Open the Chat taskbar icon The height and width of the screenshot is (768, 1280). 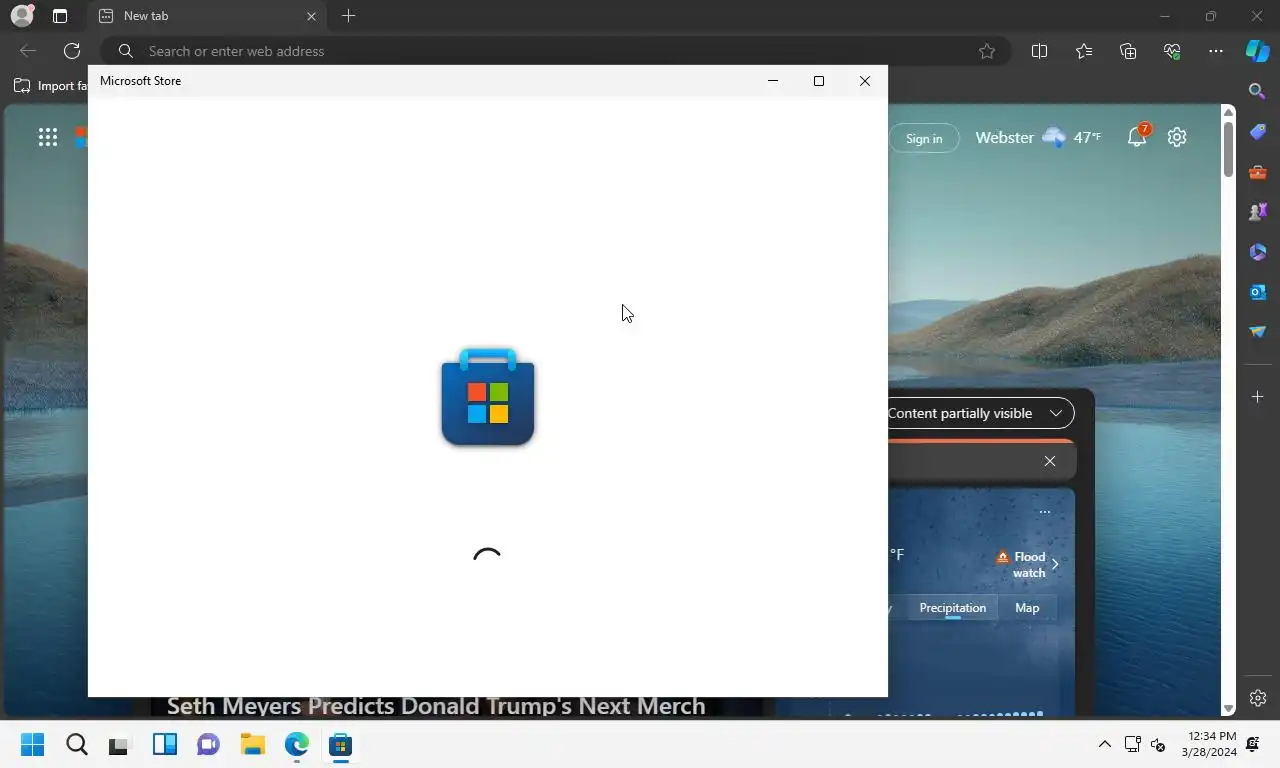[208, 744]
